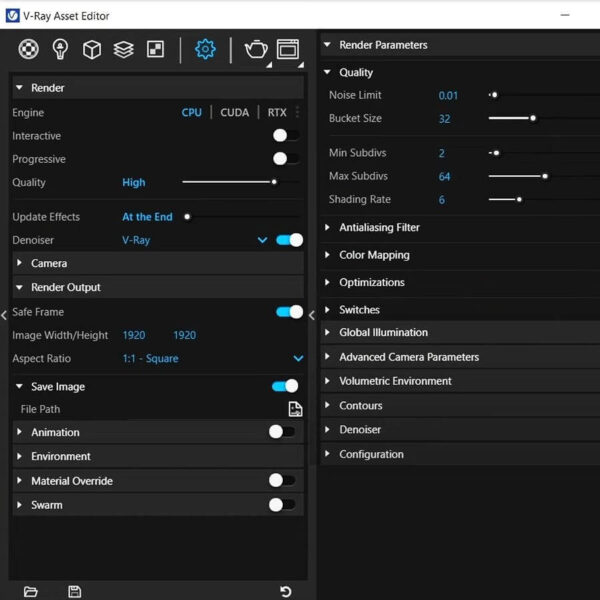Click the Noise Limit slider handle

point(495,95)
